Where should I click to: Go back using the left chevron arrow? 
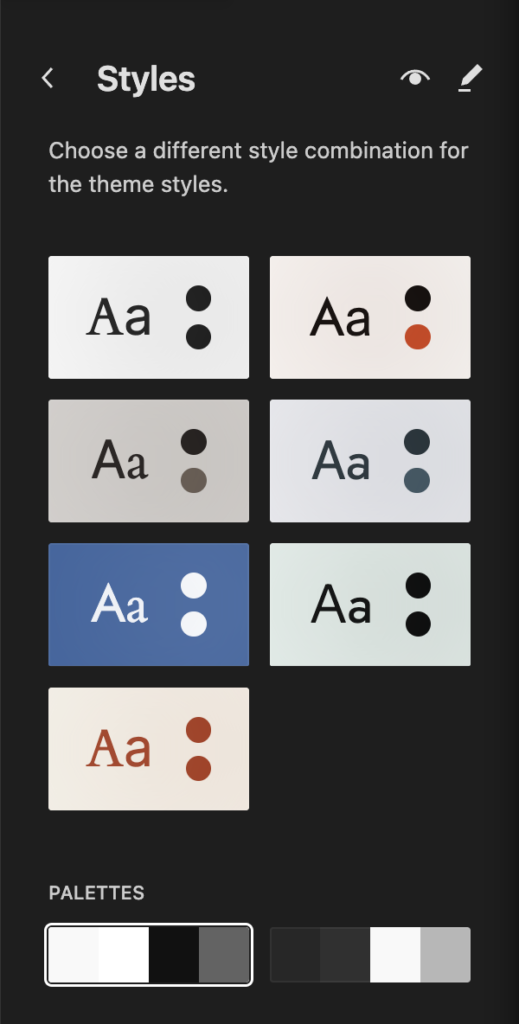point(47,78)
